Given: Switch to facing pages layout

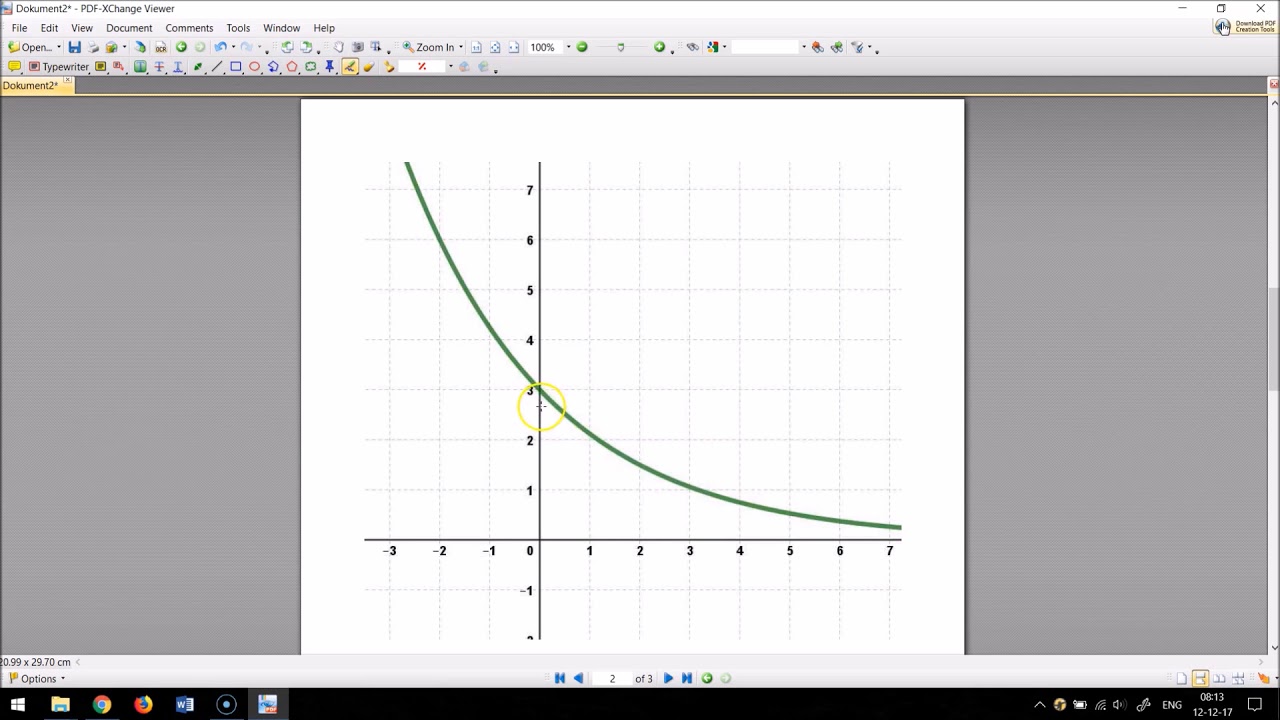Looking at the screenshot, I should pyautogui.click(x=1219, y=679).
